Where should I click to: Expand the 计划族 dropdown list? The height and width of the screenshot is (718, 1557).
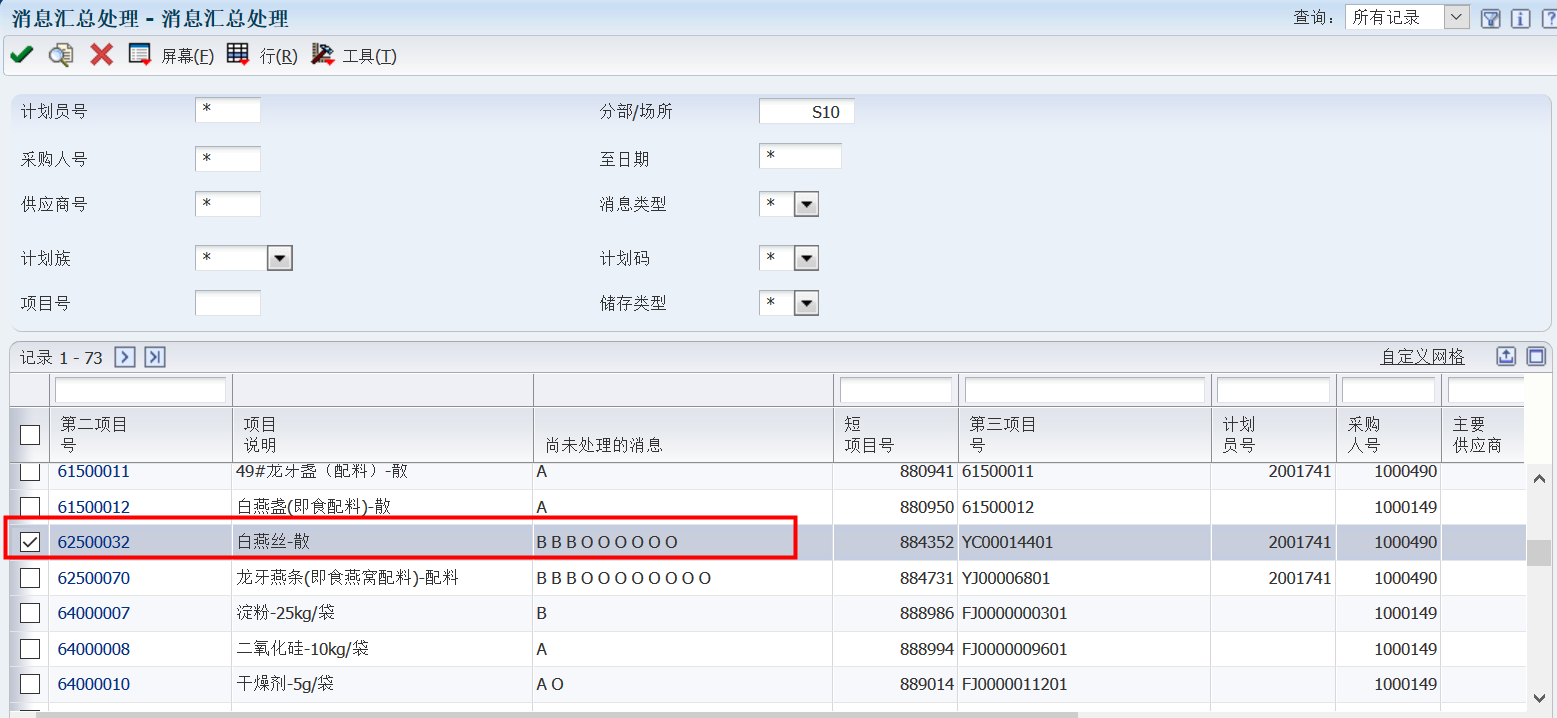280,259
